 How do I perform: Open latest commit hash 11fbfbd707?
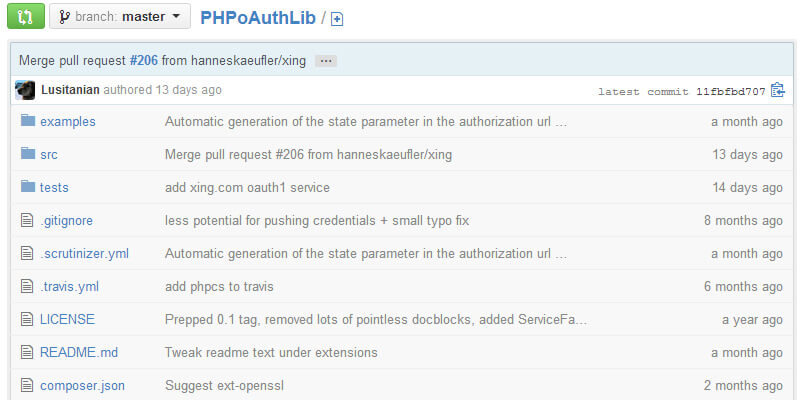click(729, 91)
